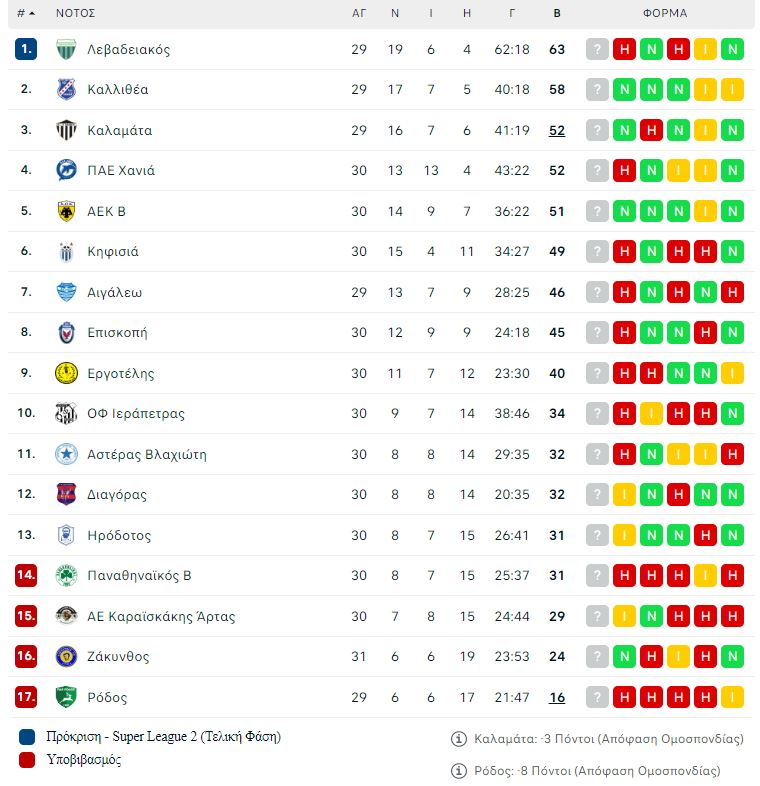Select the ΑΕΚ Β eagle emblem
The height and width of the screenshot is (786, 760).
pos(66,211)
